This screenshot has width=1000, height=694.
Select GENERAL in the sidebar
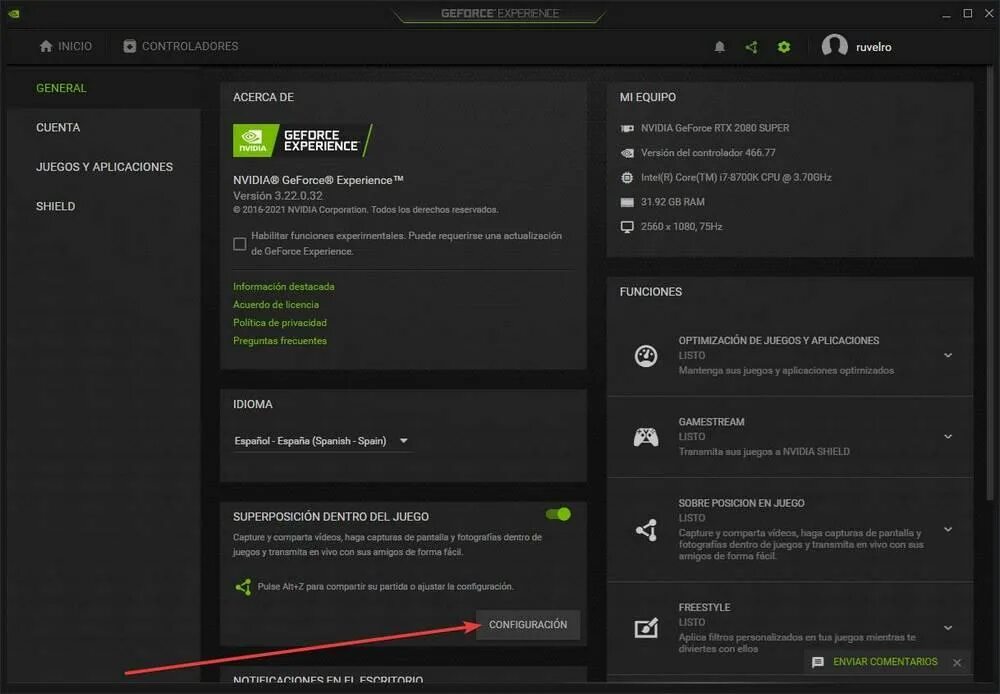tap(61, 88)
